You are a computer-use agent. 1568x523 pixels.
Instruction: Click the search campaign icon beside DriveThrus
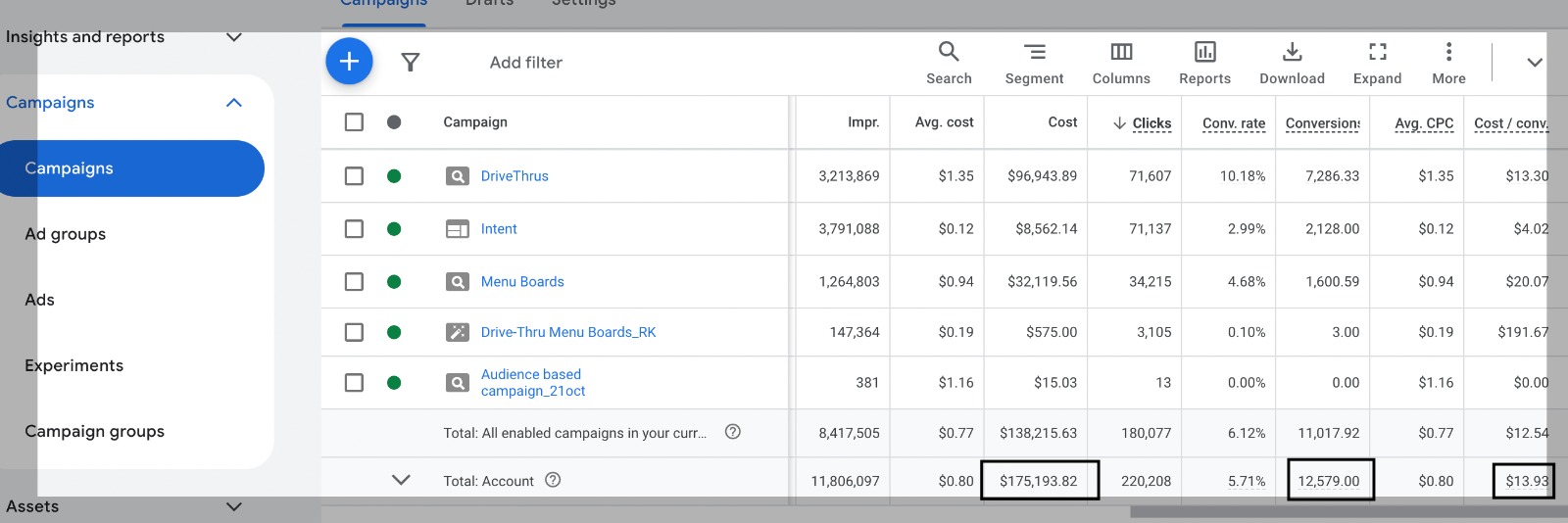tap(458, 176)
